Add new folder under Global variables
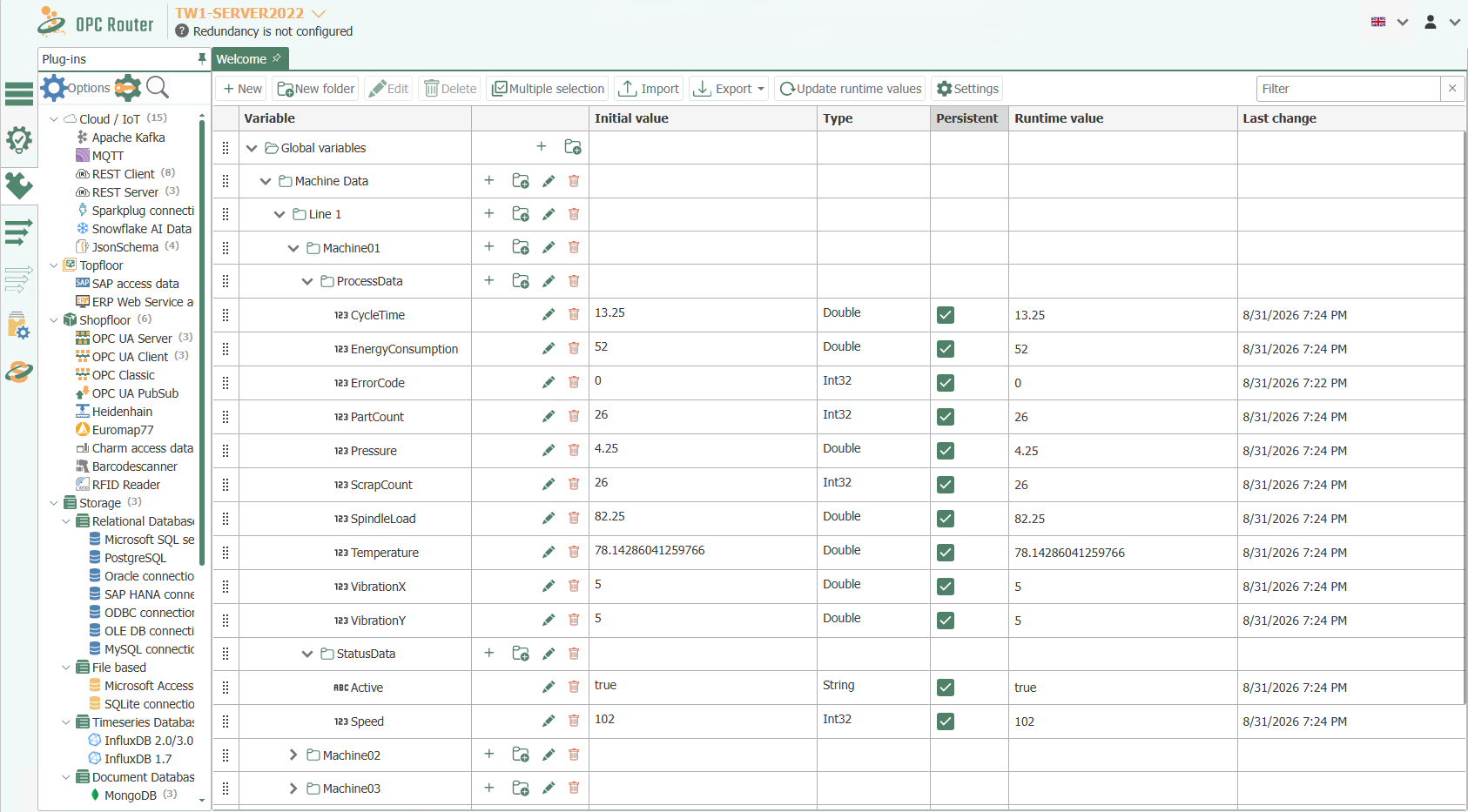Viewport: 1468px width, 812px height. click(573, 147)
